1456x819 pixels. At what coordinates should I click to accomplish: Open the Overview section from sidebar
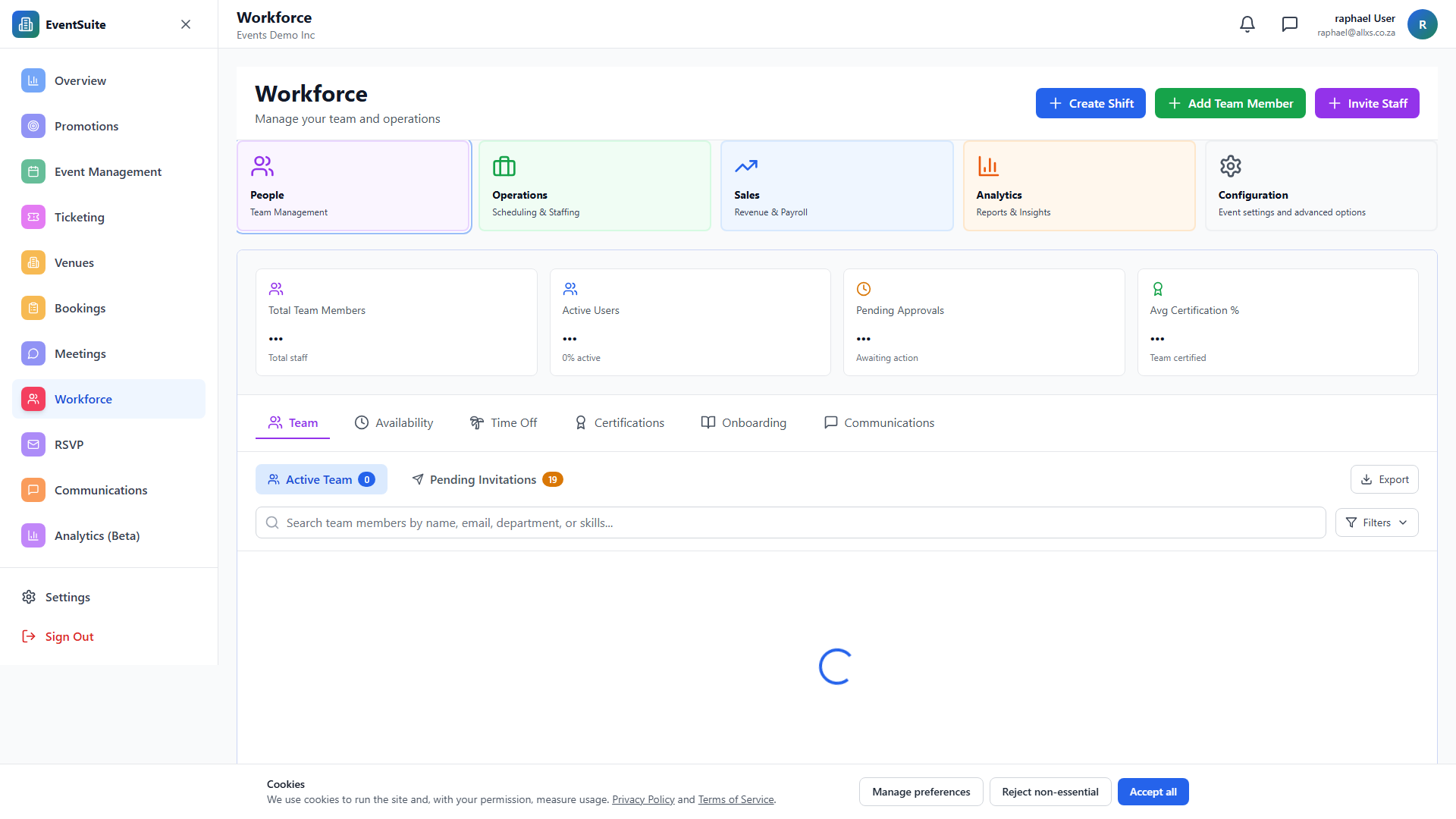[x=80, y=80]
